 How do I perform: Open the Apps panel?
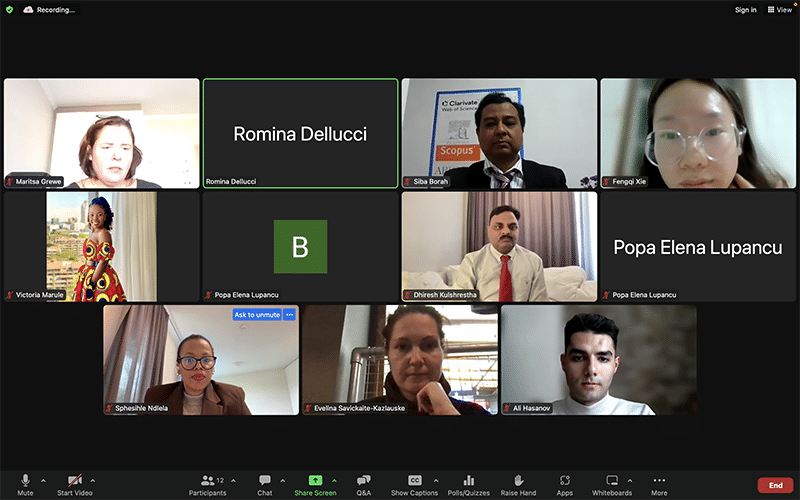[564, 484]
